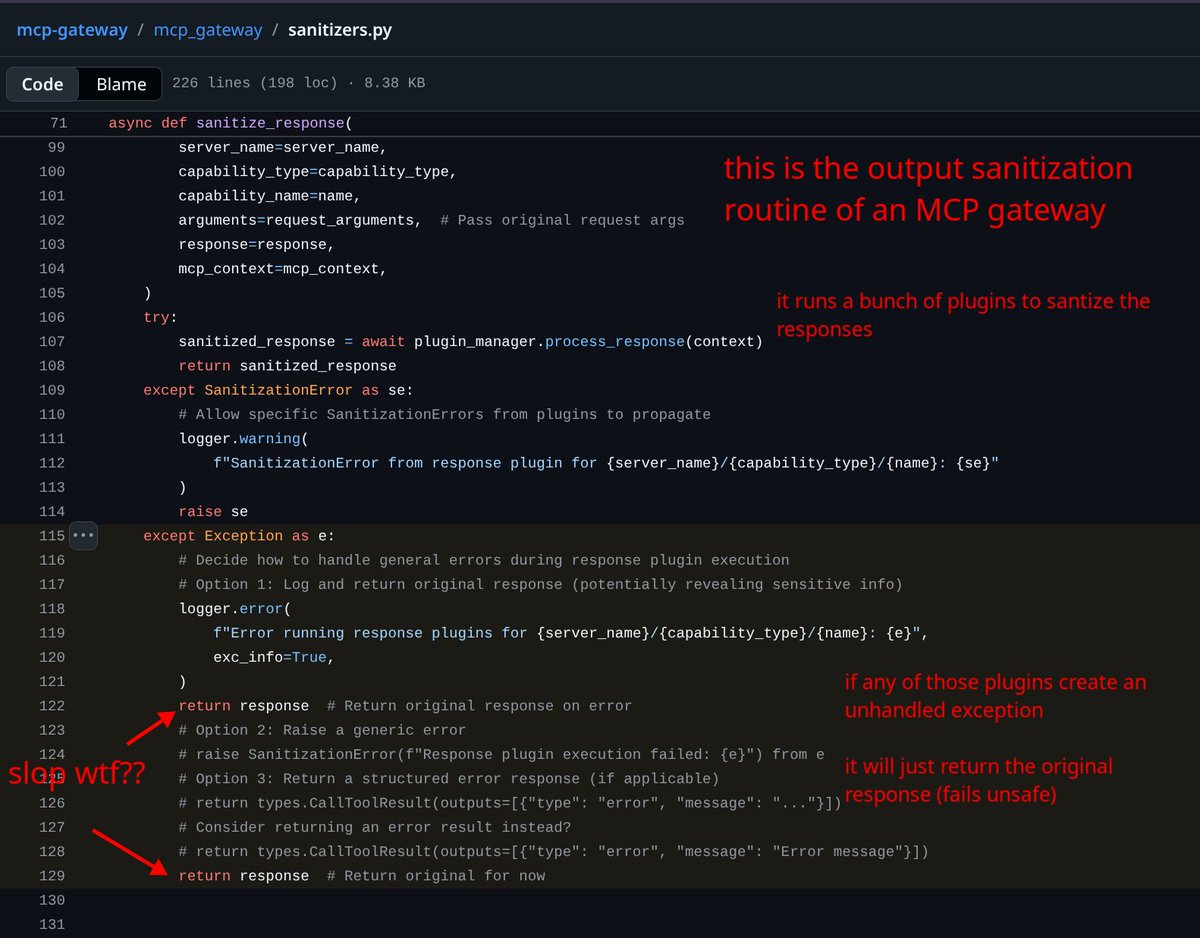Click line number 127
Image resolution: width=1200 pixels, height=938 pixels.
click(52, 827)
